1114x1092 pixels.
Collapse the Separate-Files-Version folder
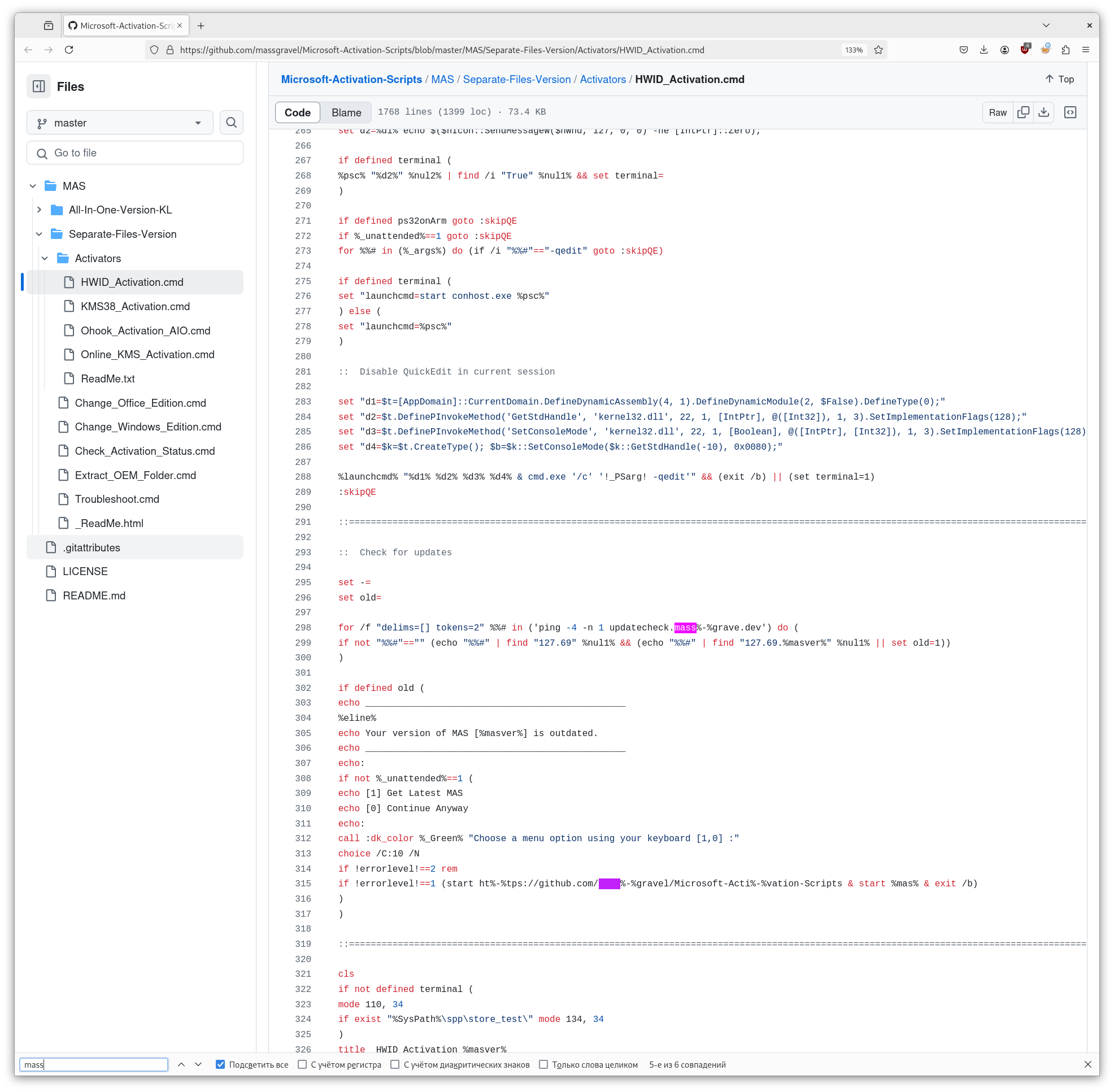click(39, 234)
